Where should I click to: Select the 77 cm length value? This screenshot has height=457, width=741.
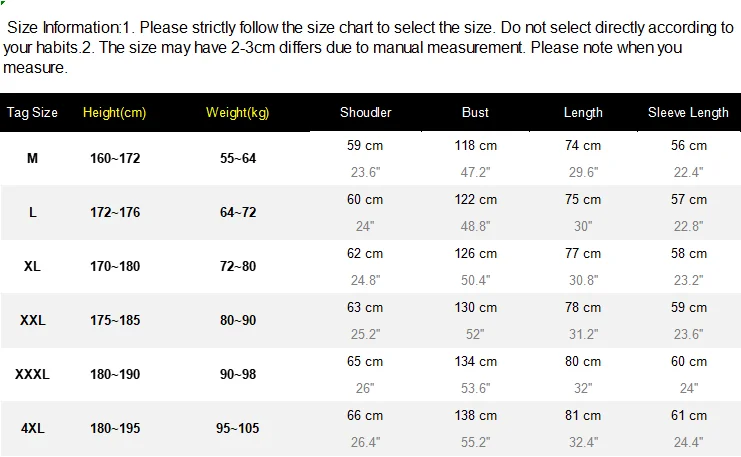[583, 254]
